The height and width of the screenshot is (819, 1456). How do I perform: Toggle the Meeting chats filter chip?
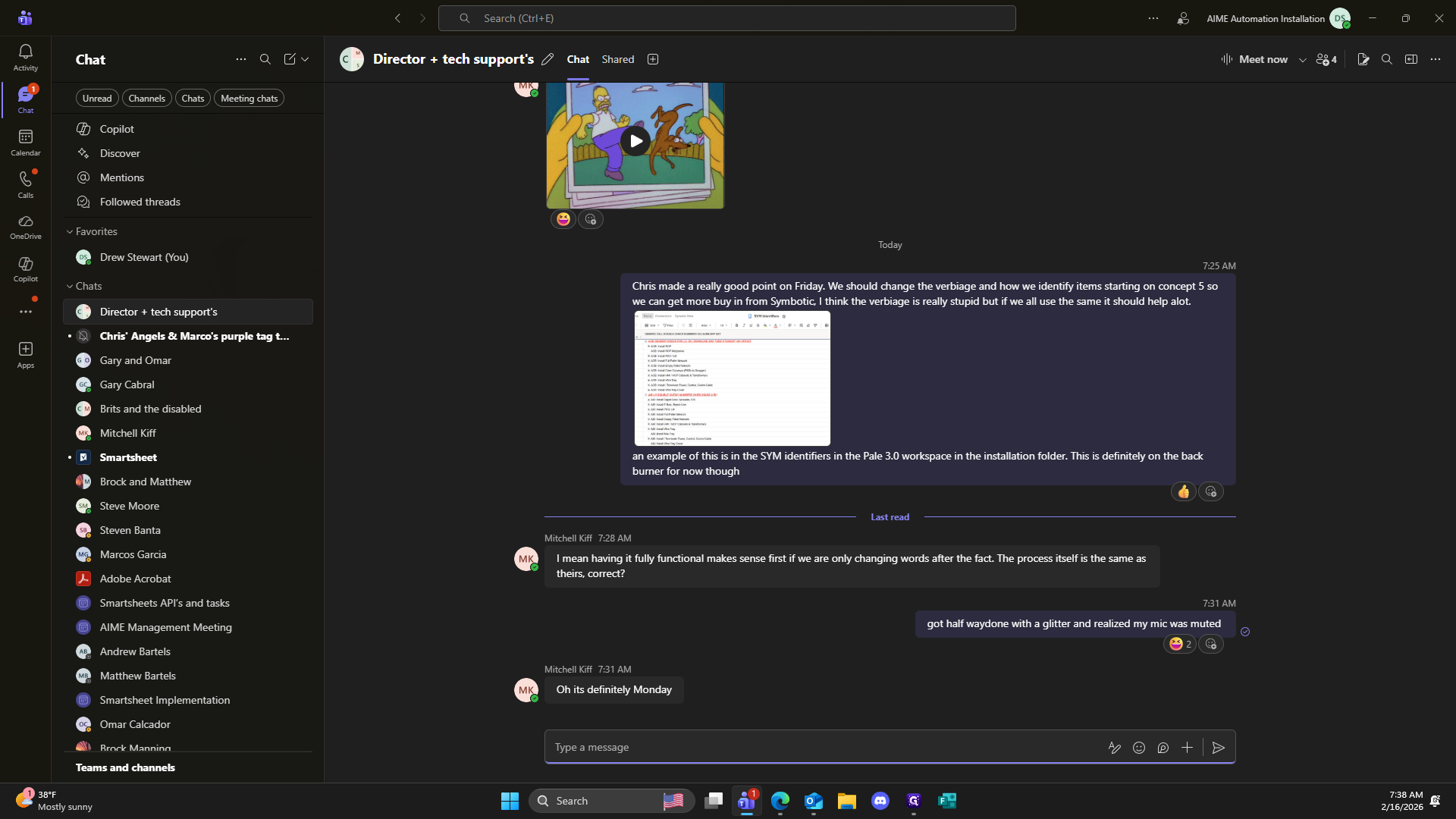pyautogui.click(x=249, y=99)
